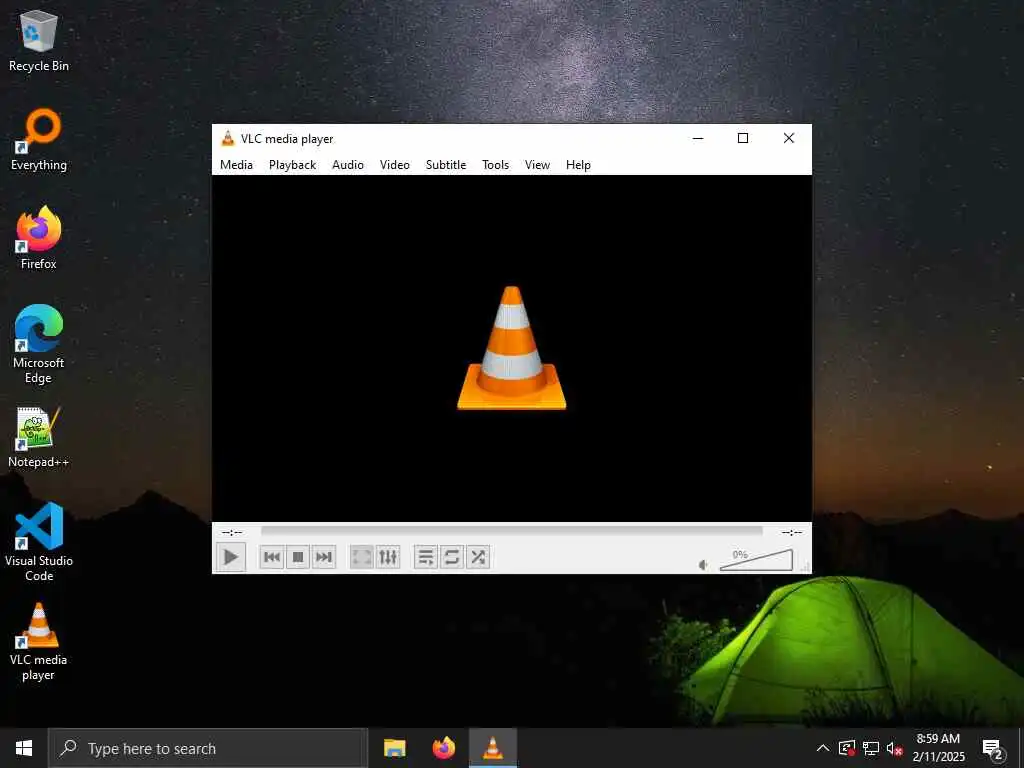Image resolution: width=1024 pixels, height=768 pixels.
Task: Open the Playback menu
Action: pos(293,165)
